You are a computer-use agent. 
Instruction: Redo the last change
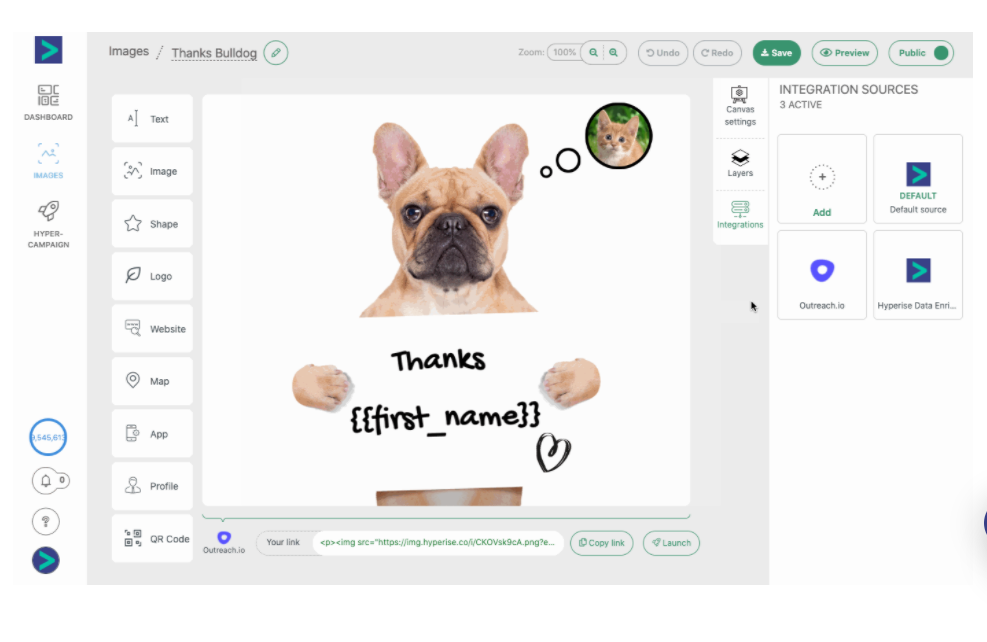717,52
